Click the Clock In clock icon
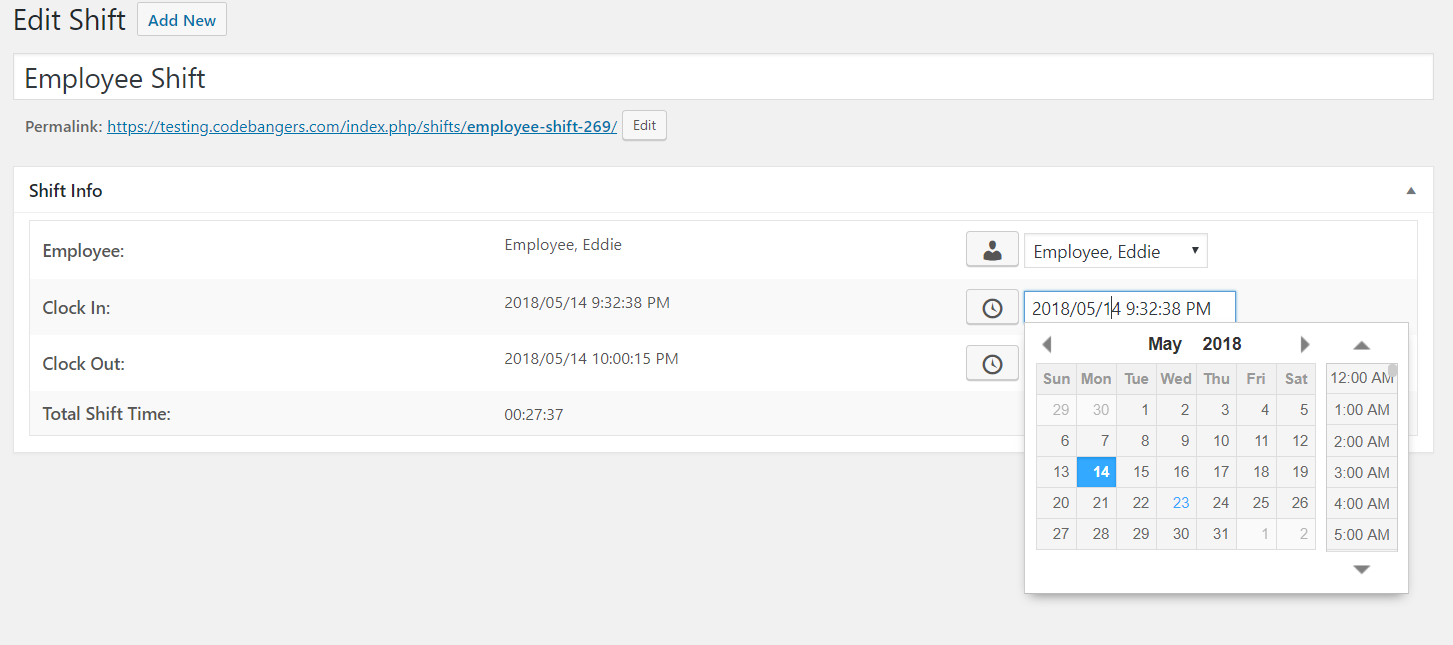The width and height of the screenshot is (1453, 645). (x=991, y=307)
